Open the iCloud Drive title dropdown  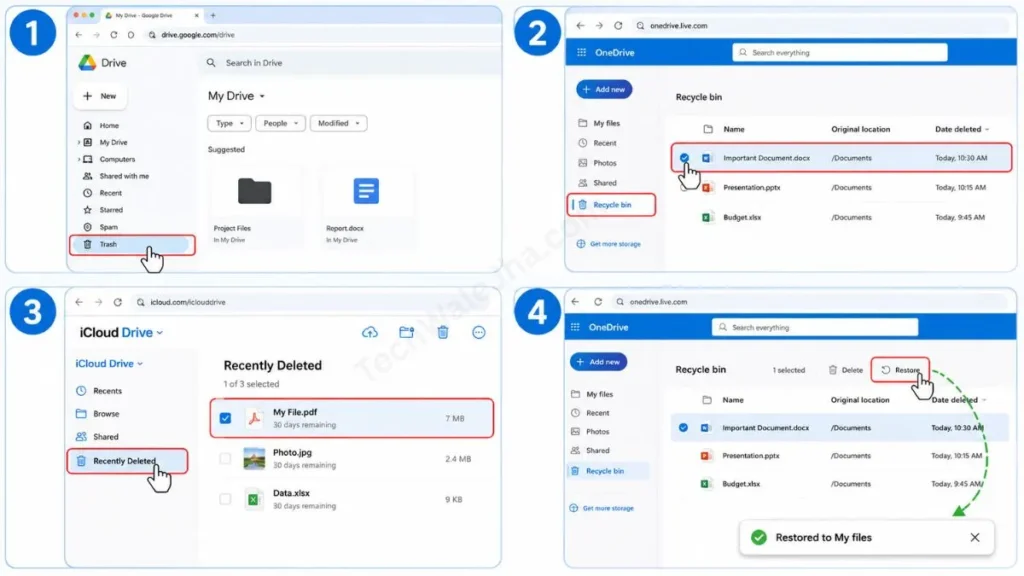coord(159,333)
